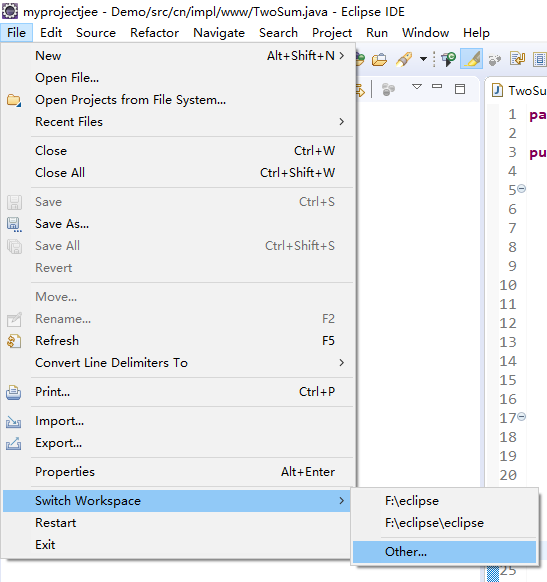This screenshot has height=582, width=547.
Task: Click the Open Type folder toolbar icon
Action: tap(379, 59)
